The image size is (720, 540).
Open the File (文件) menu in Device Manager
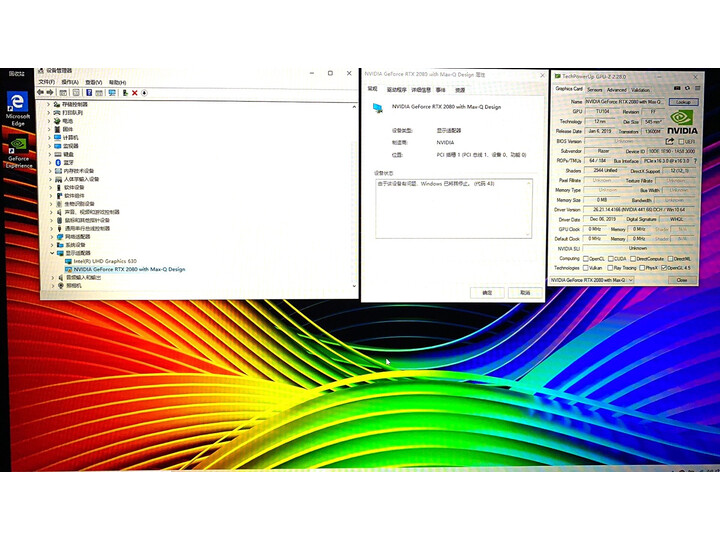(47, 82)
